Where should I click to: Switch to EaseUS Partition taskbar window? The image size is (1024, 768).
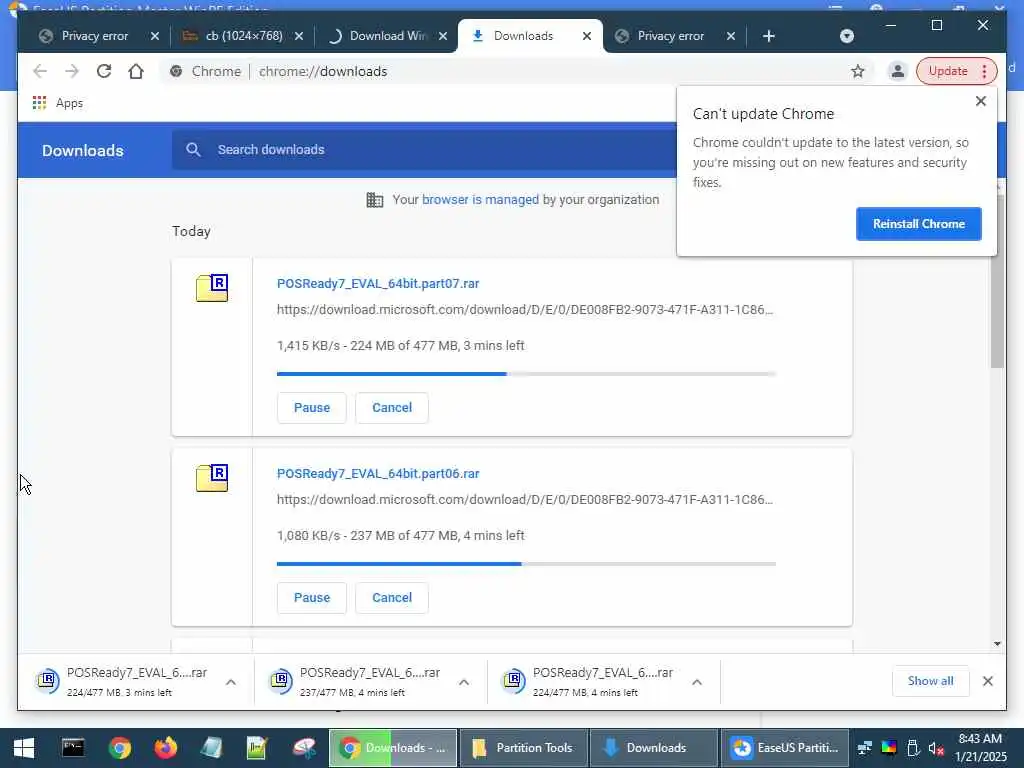click(x=785, y=748)
